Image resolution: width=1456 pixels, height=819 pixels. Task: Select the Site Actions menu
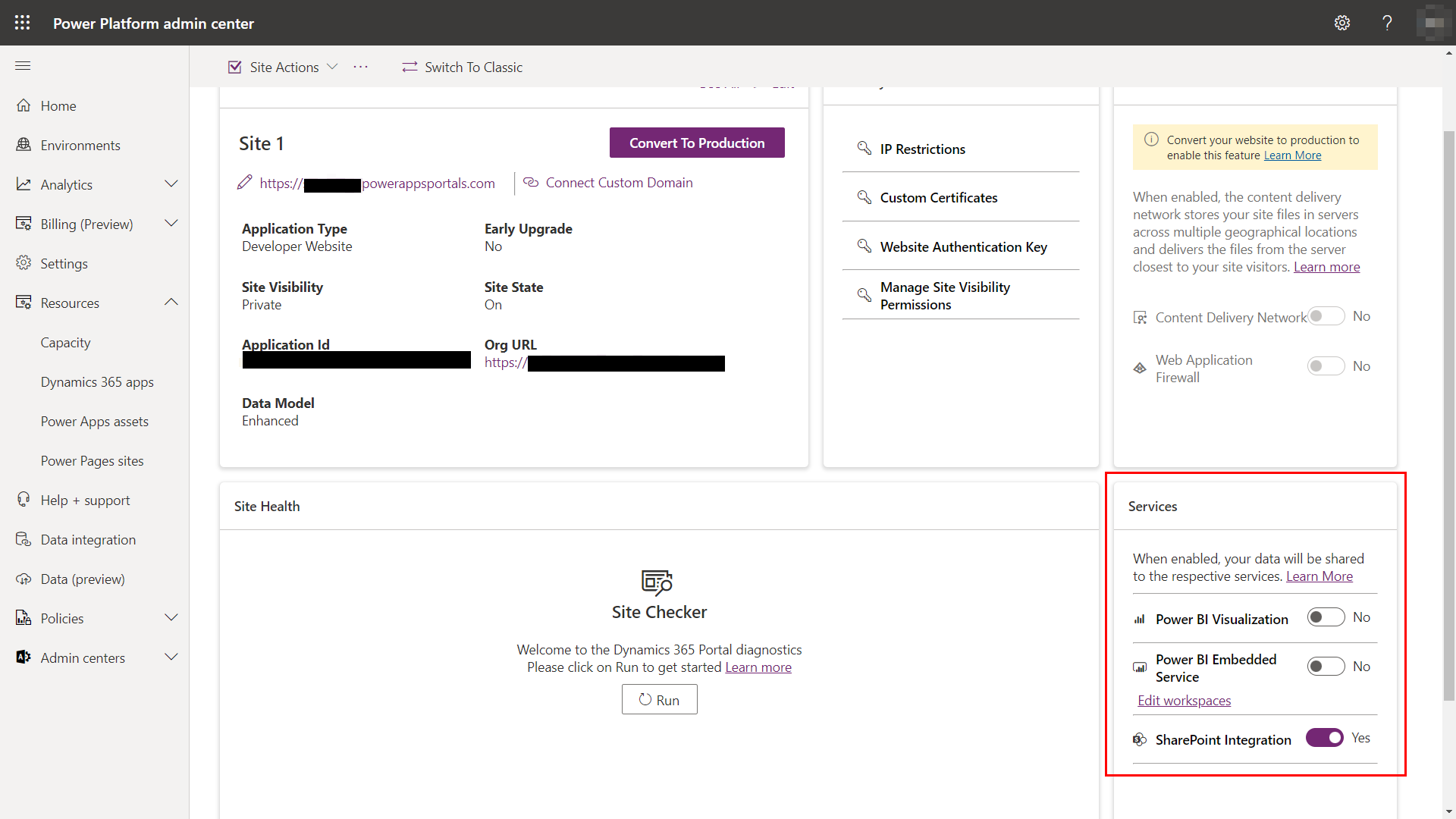(x=283, y=67)
